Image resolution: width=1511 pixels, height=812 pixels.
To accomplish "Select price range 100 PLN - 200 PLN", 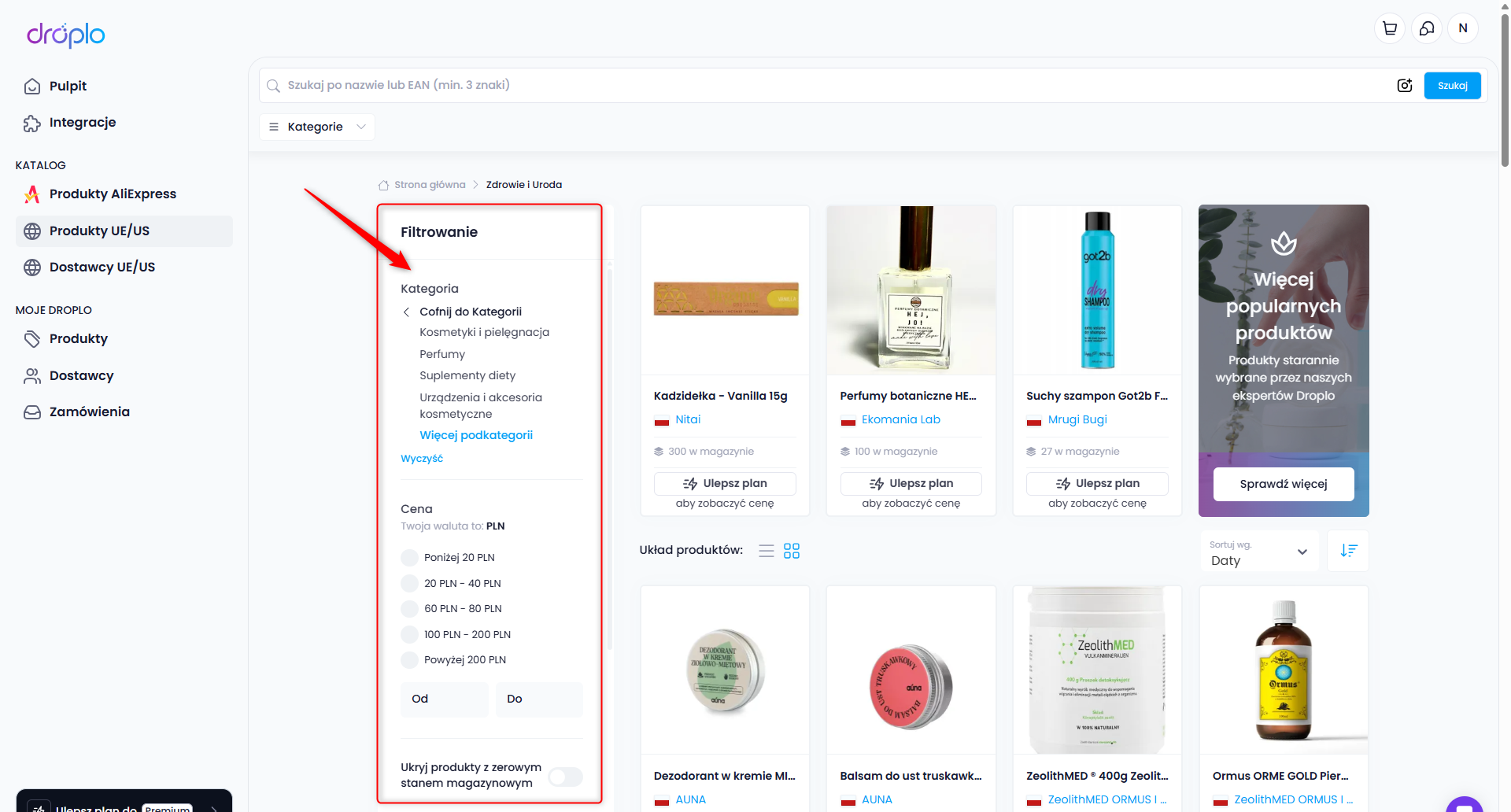I will tap(409, 635).
